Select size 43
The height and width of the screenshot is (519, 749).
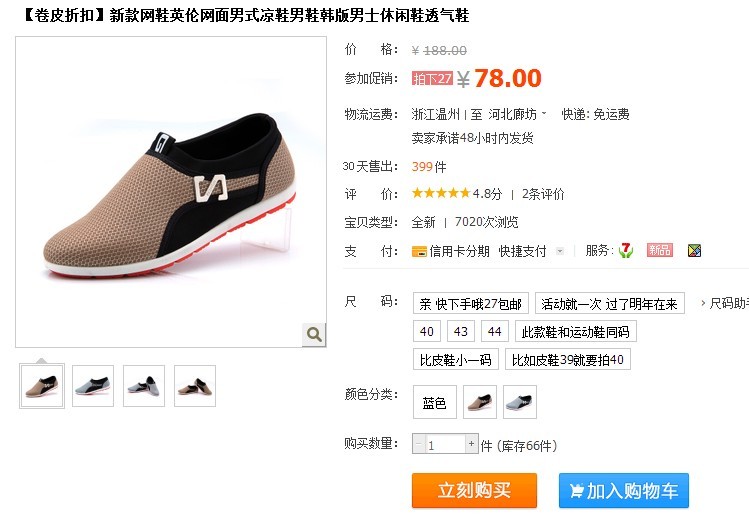pos(460,331)
